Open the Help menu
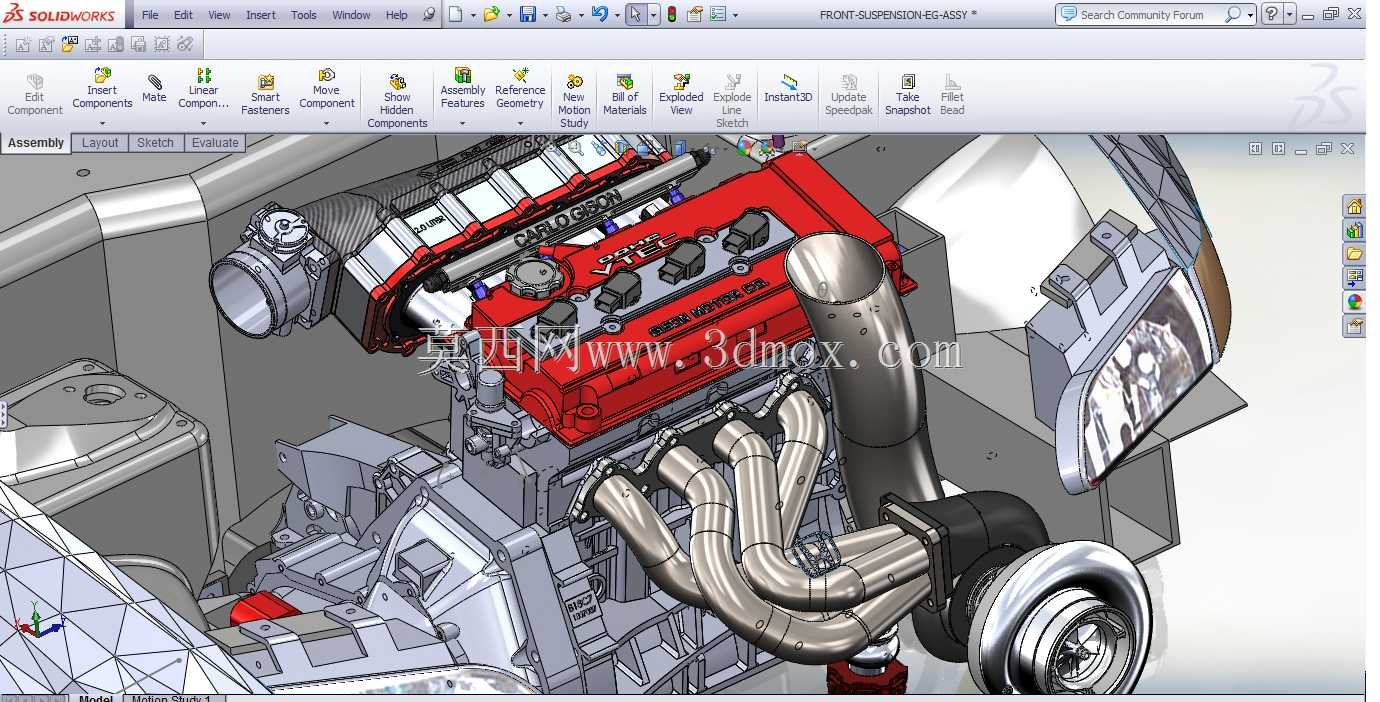 (397, 15)
